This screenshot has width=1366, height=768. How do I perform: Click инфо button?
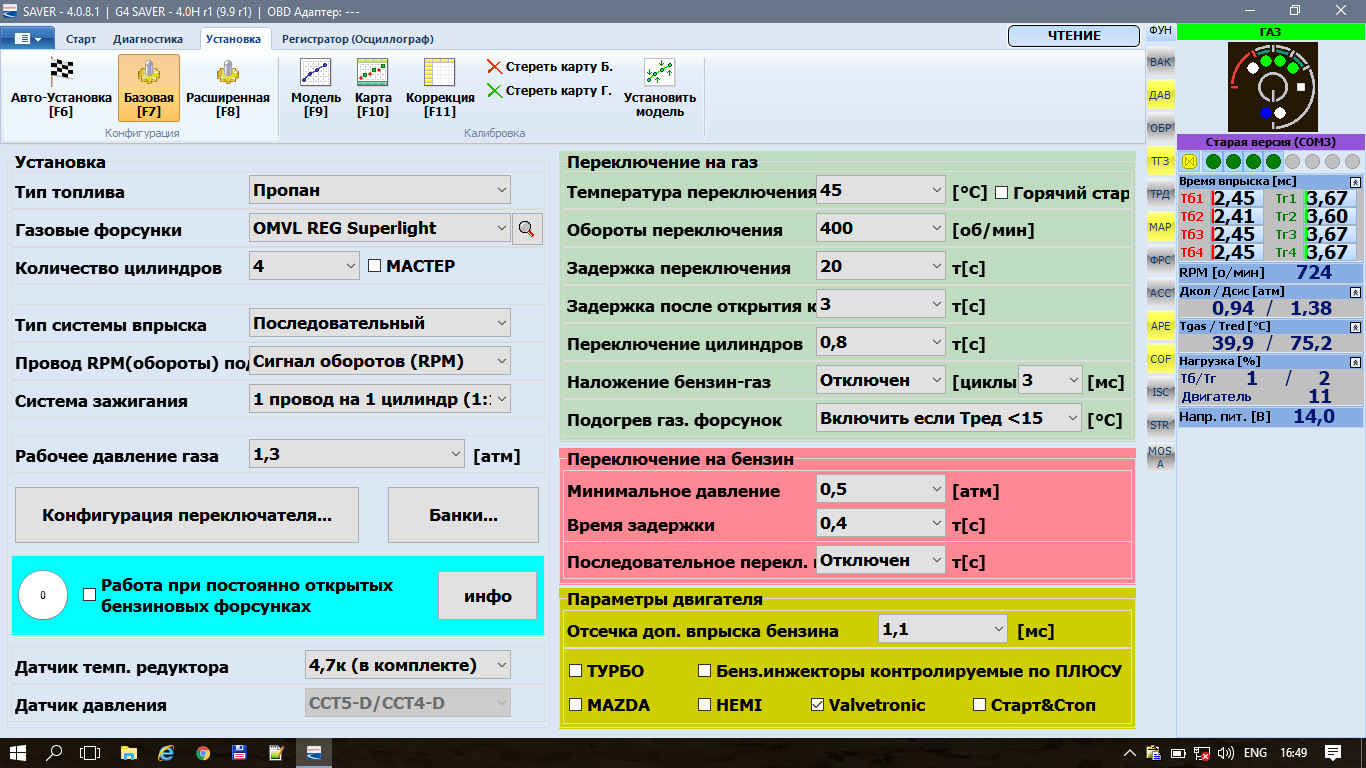tap(488, 596)
